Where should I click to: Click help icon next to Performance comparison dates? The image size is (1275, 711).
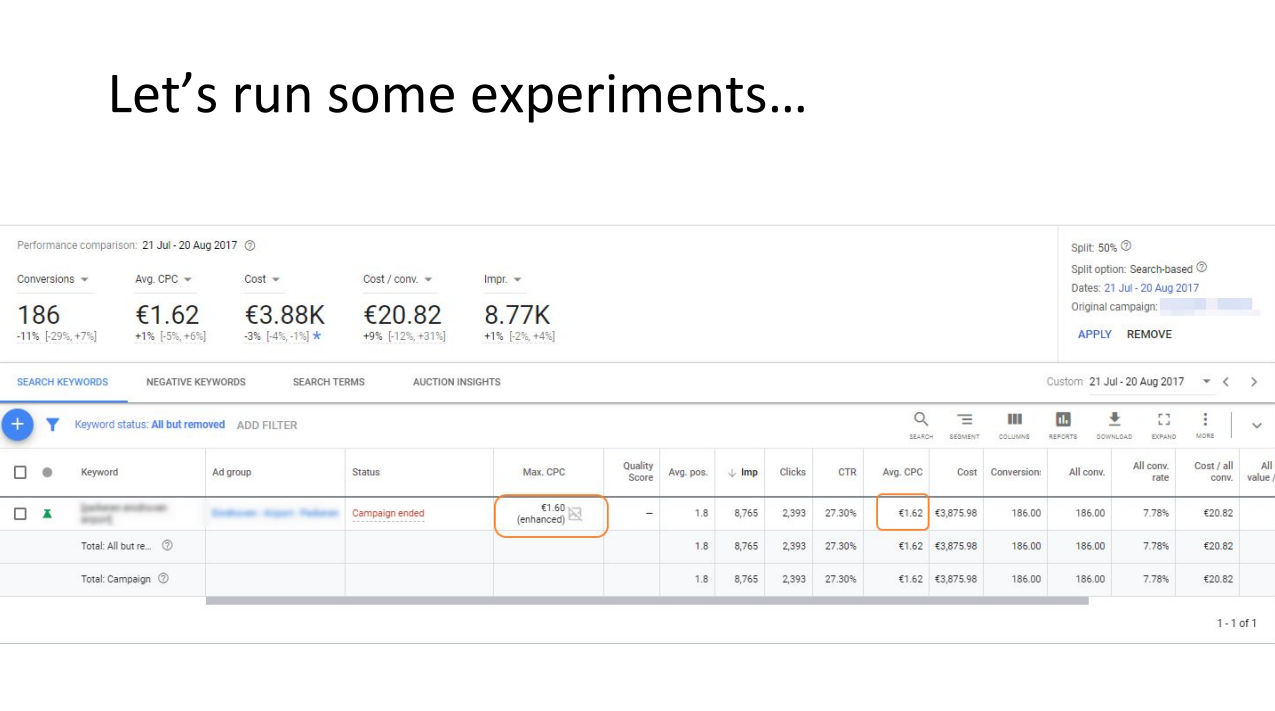pyautogui.click(x=250, y=246)
